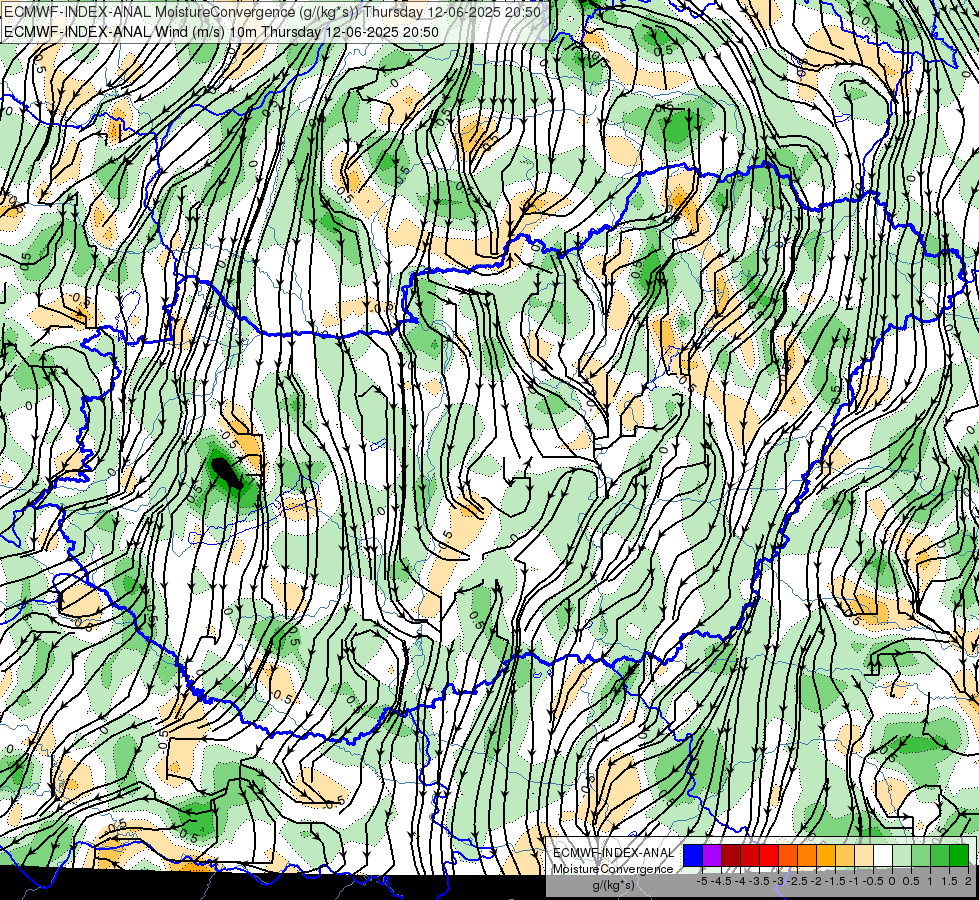Click the blue legend swatch
The width and height of the screenshot is (979, 900).
(693, 855)
